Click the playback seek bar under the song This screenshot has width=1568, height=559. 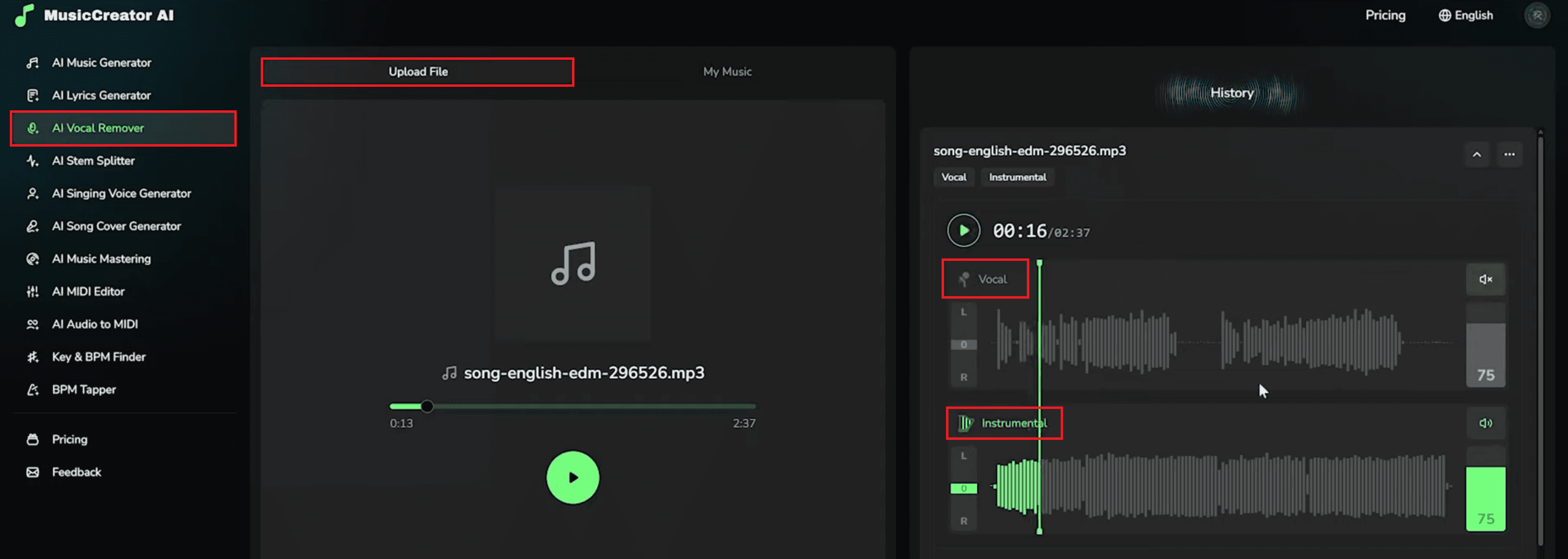[x=572, y=406]
